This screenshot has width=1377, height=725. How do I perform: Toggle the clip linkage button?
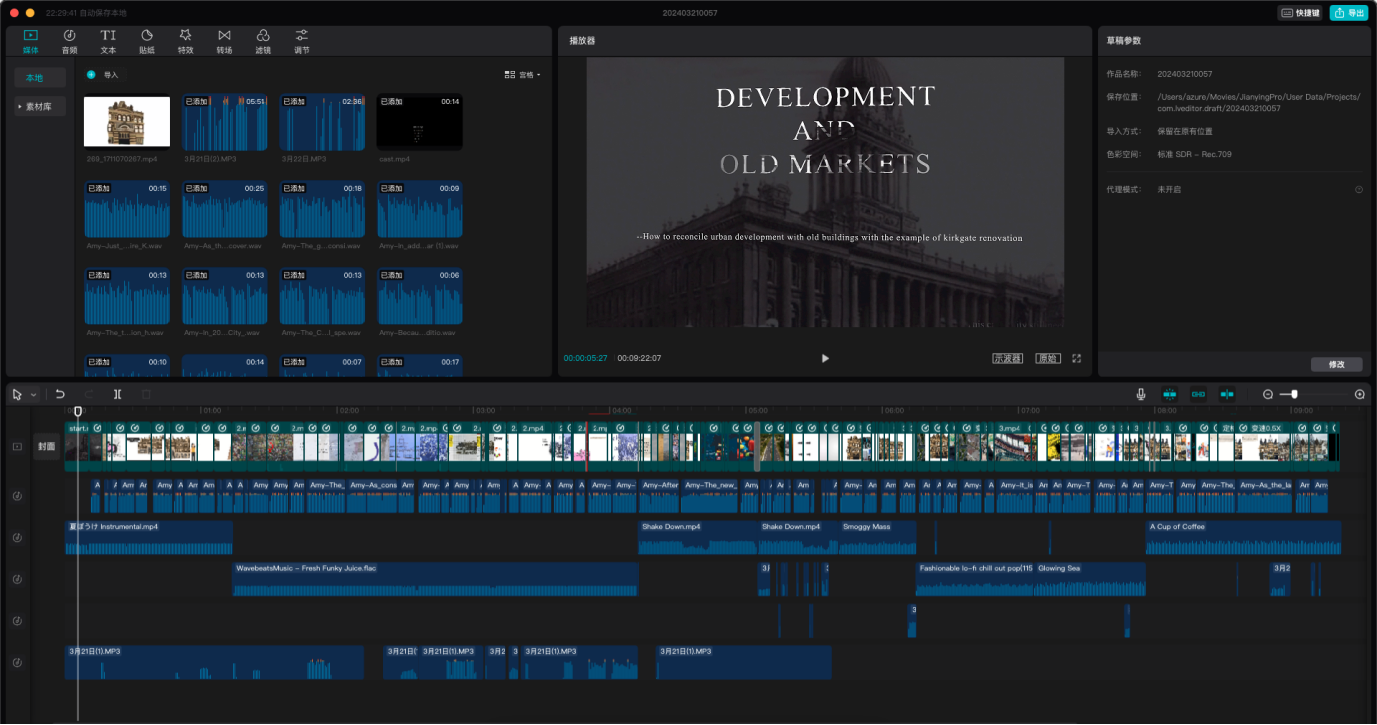[1198, 394]
